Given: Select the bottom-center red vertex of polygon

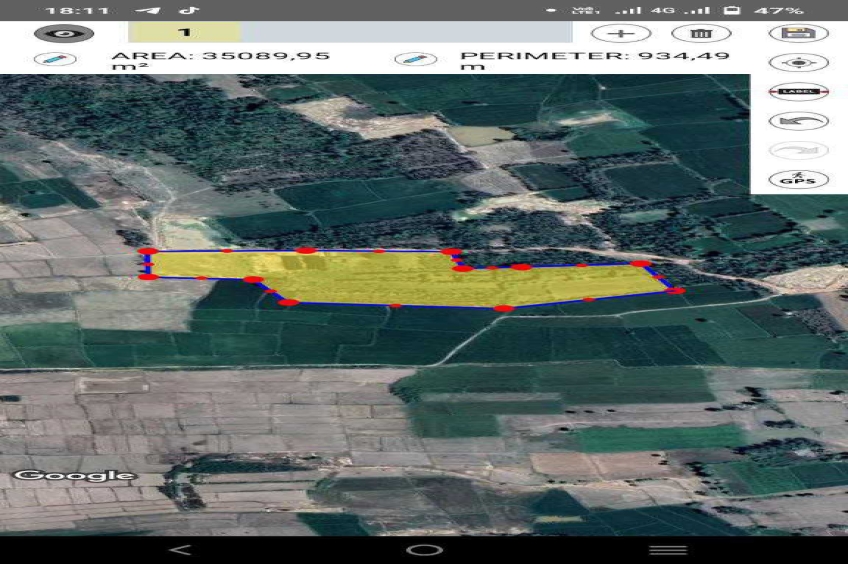Looking at the screenshot, I should (503, 308).
